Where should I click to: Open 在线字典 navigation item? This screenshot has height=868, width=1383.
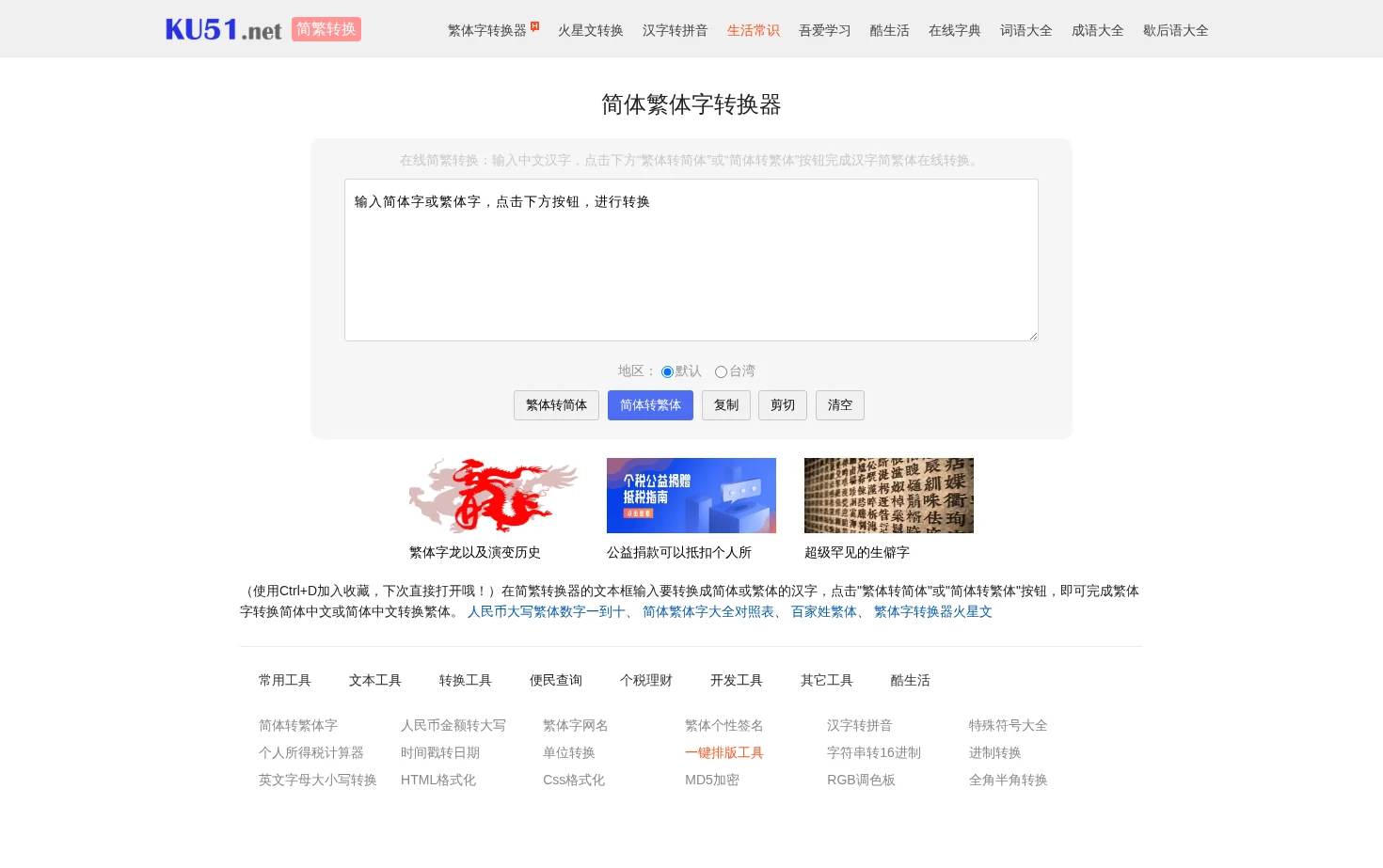coord(955,30)
